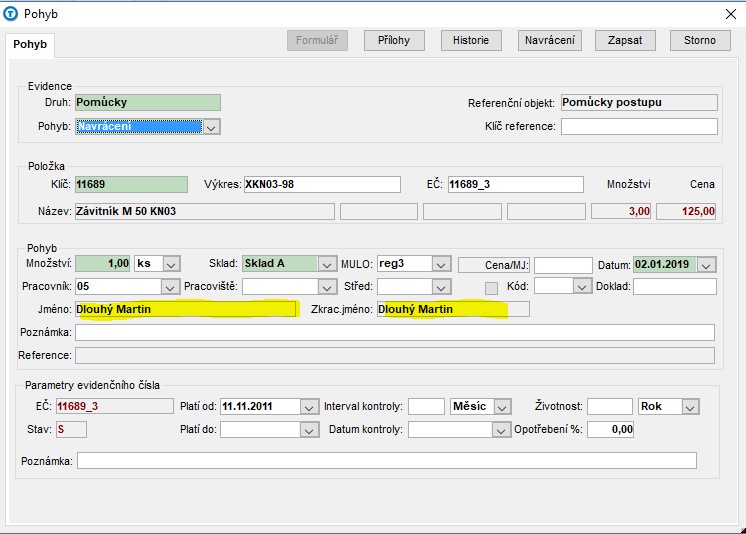Click the Pohyb window app icon
Image resolution: width=746 pixels, height=534 pixels.
(x=10, y=13)
